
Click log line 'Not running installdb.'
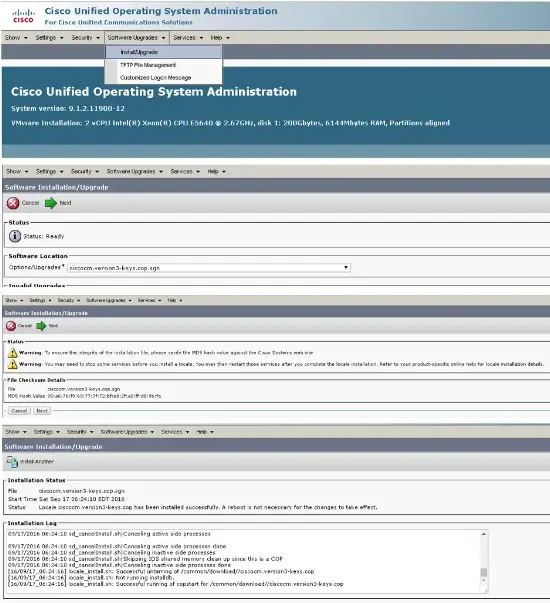(92, 578)
